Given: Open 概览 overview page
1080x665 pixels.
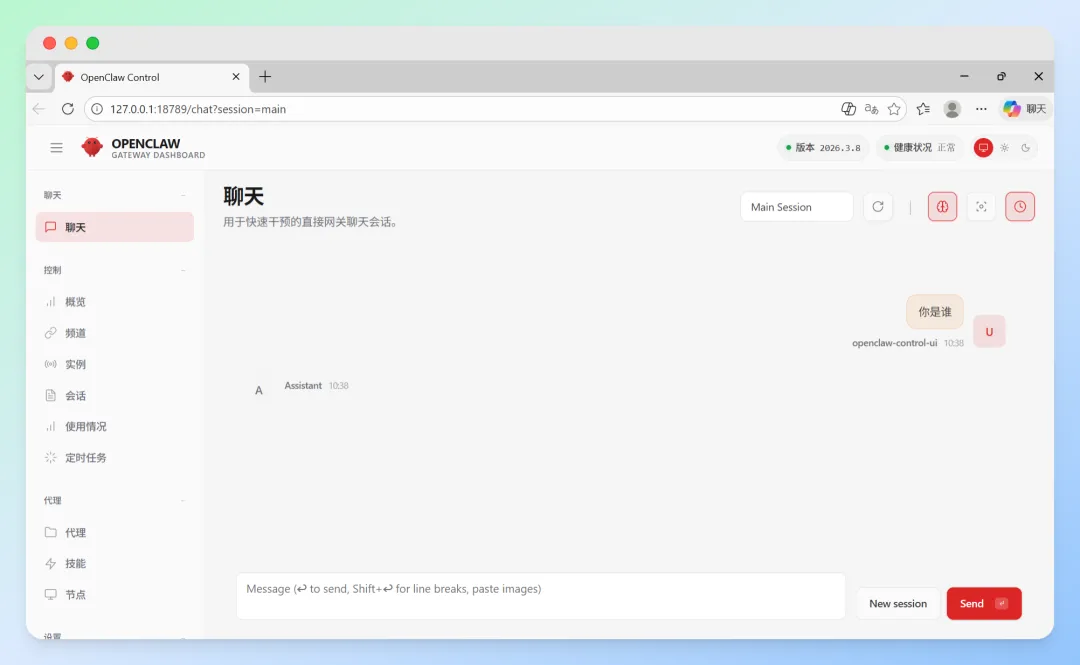Looking at the screenshot, I should (114, 302).
